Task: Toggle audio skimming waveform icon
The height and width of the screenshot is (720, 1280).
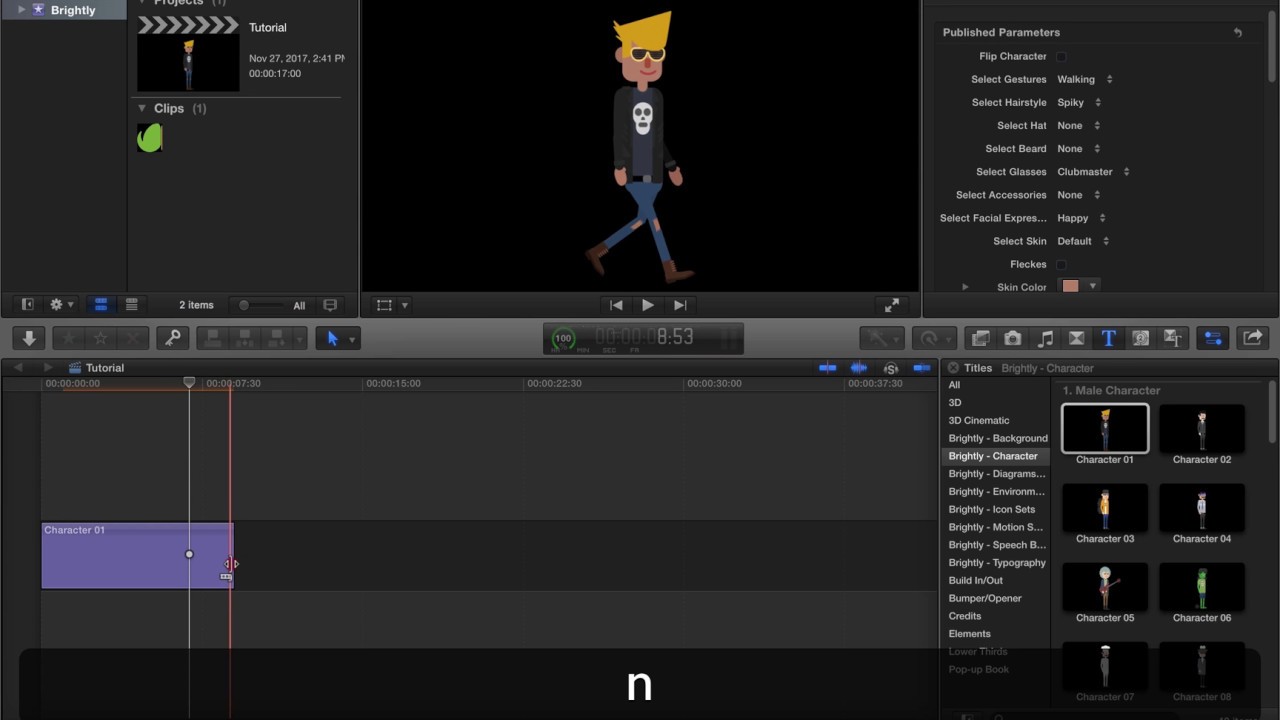Action: coord(858,368)
